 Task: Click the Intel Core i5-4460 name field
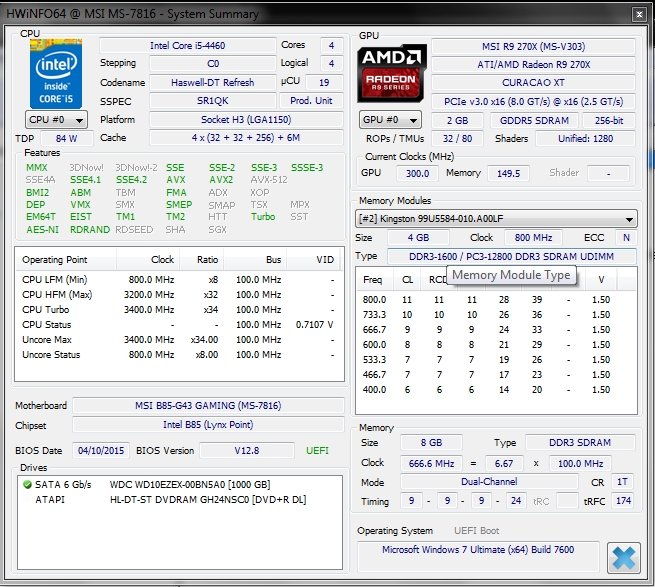(x=188, y=46)
